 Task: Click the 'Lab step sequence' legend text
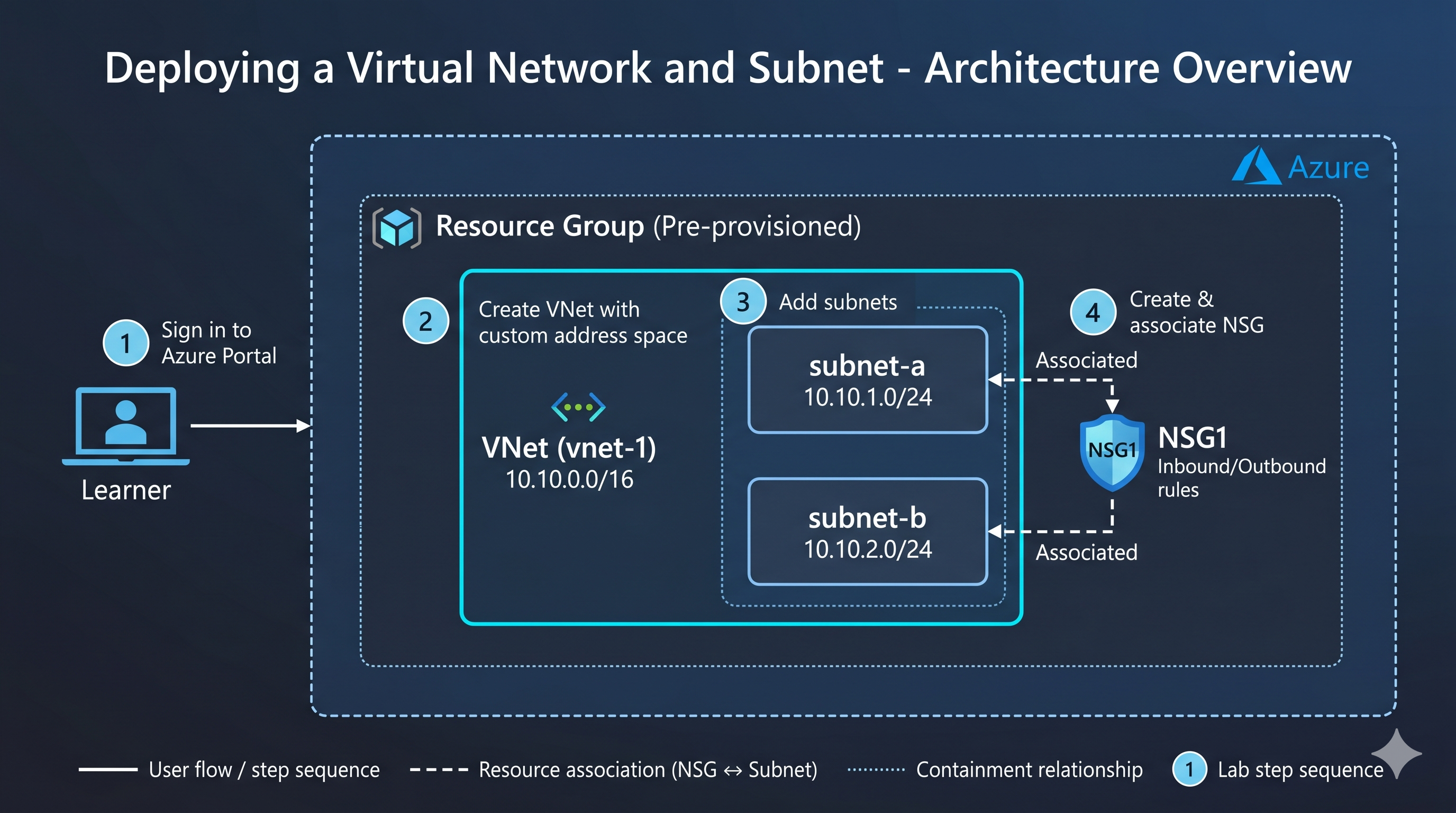point(1300,770)
